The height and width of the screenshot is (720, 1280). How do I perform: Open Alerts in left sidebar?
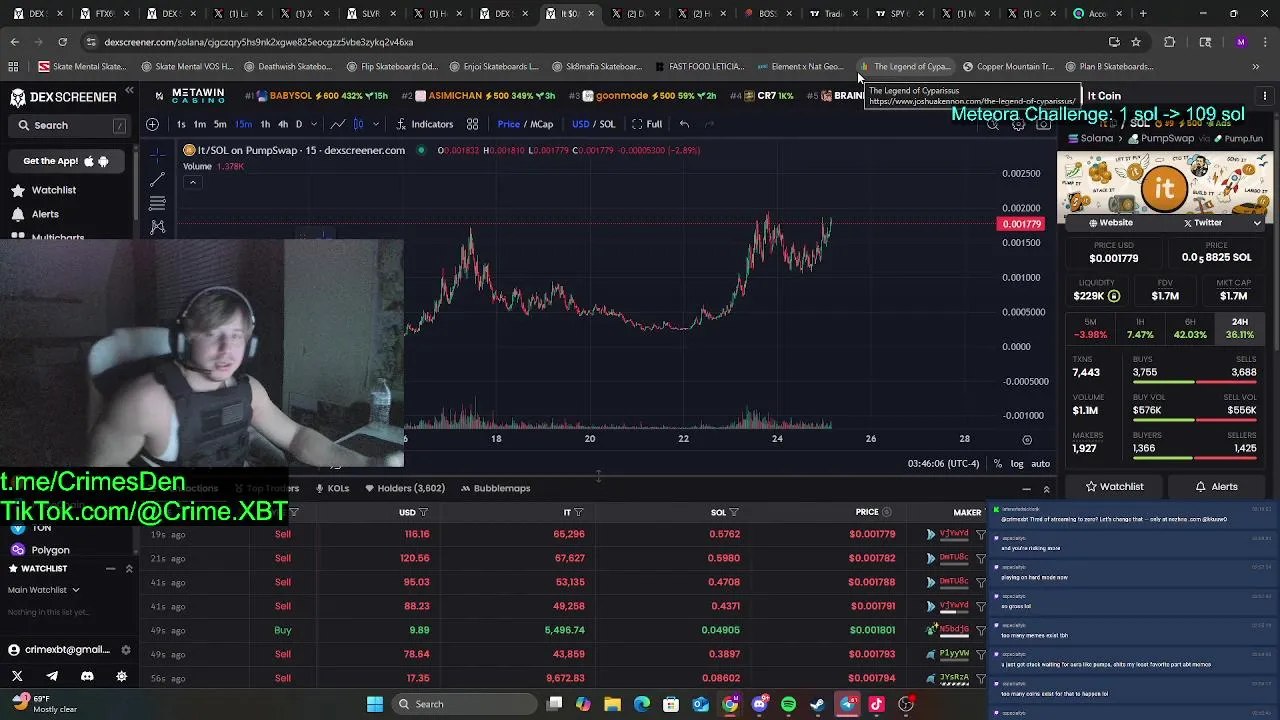tap(36, 214)
